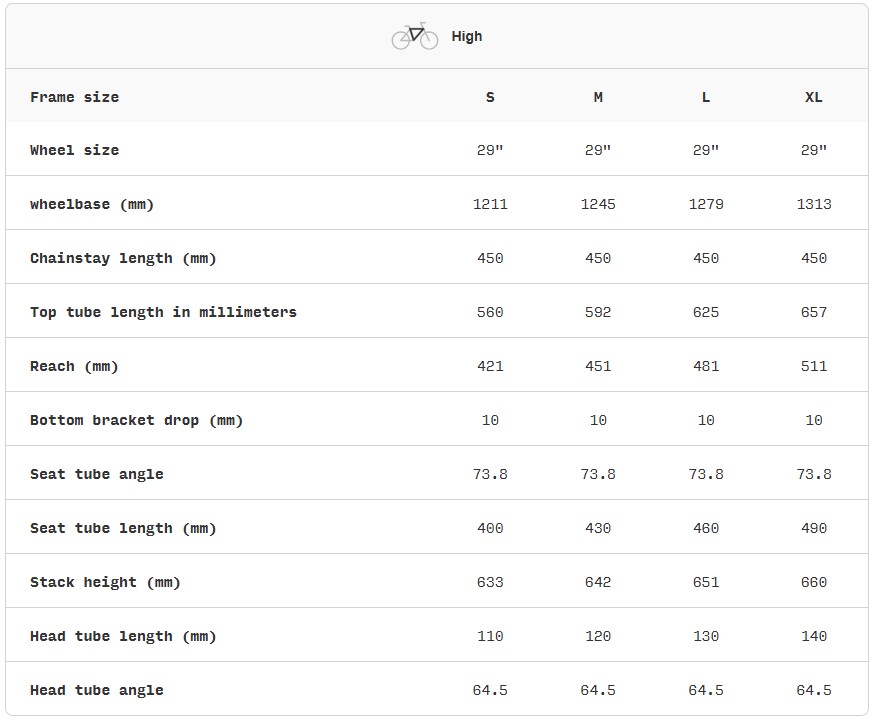Select the Stack height (mm) label
The height and width of the screenshot is (724, 873).
[x=105, y=583]
